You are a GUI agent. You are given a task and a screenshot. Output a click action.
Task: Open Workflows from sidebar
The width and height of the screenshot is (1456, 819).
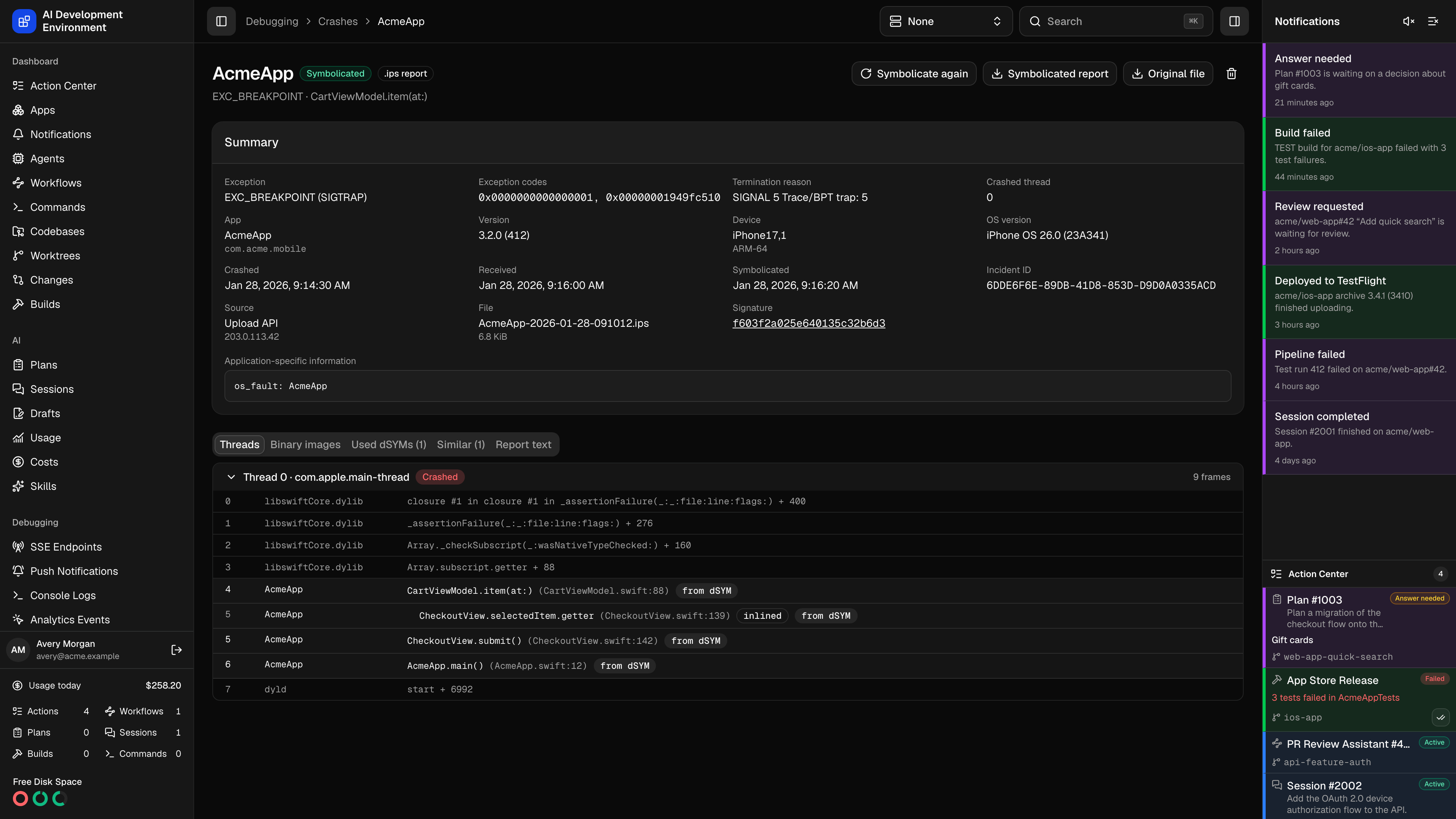[97, 183]
